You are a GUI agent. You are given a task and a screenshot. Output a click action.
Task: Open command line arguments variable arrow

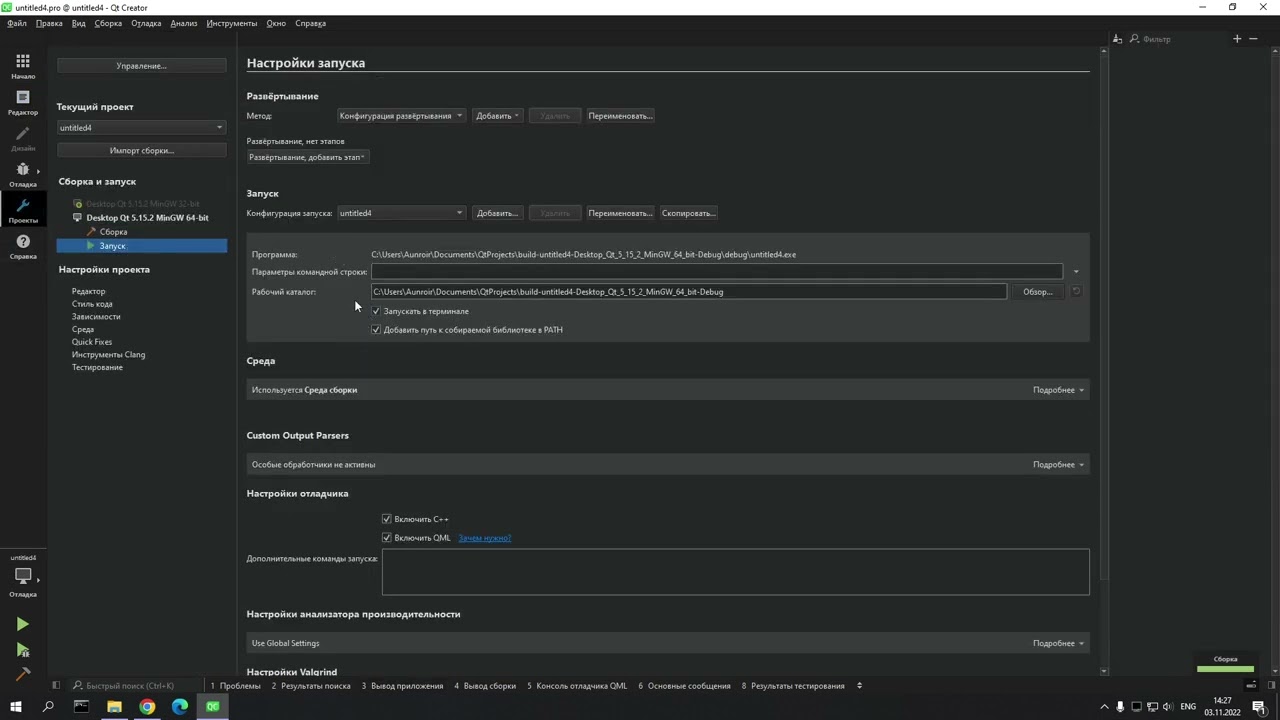1076,272
